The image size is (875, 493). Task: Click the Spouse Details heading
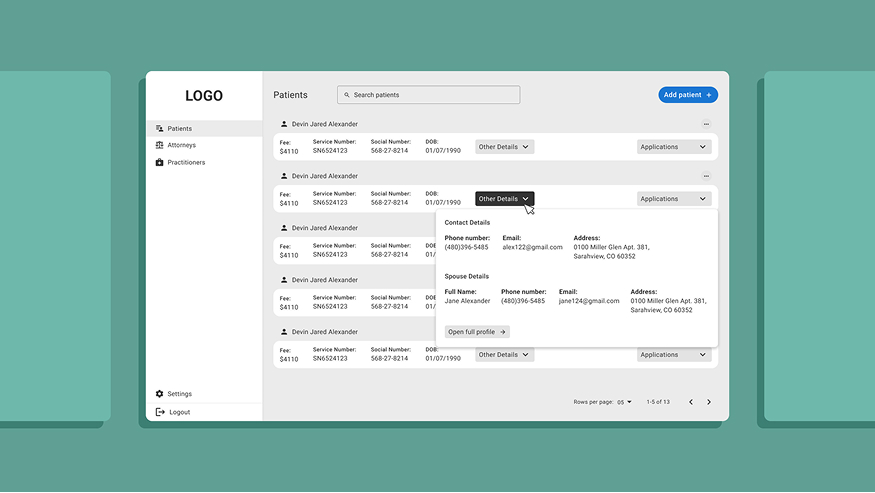pos(467,276)
